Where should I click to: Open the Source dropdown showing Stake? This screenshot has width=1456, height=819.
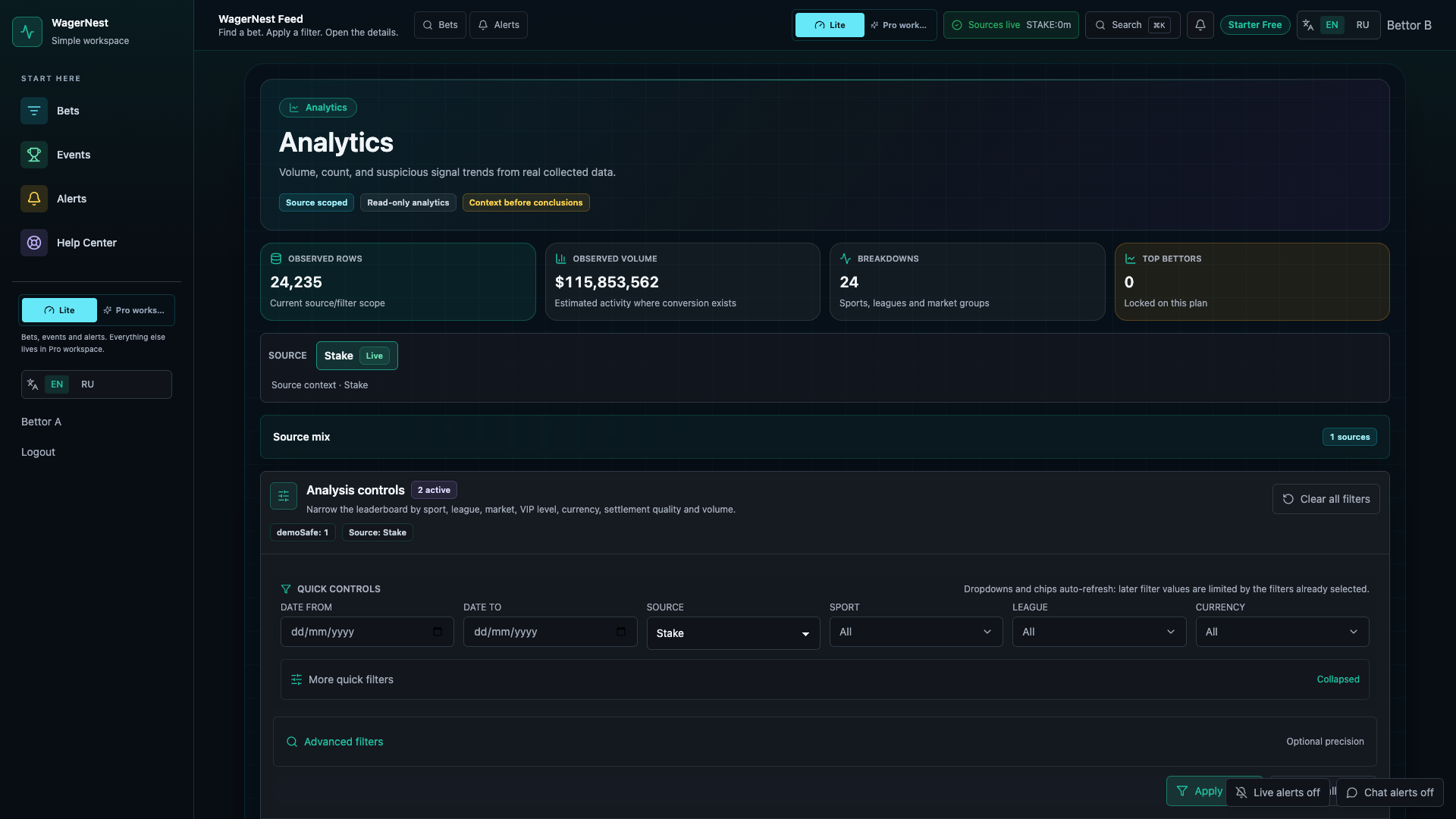tap(733, 633)
